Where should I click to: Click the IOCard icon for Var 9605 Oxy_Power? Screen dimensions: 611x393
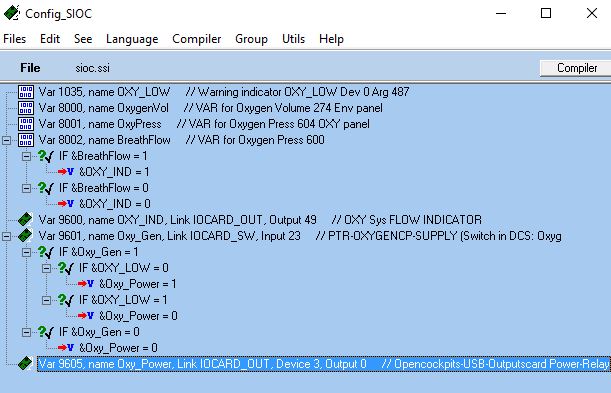coord(25,364)
